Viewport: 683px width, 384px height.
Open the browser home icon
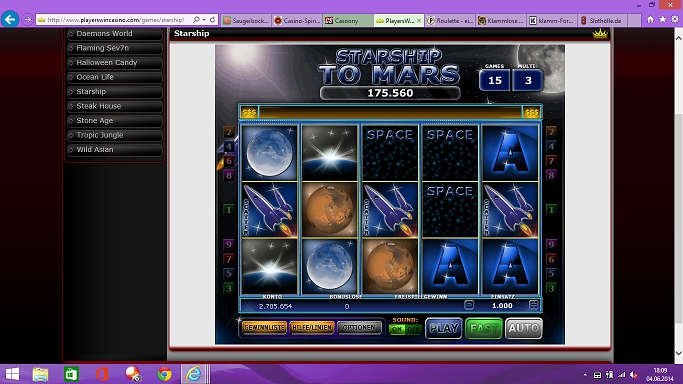[650, 19]
